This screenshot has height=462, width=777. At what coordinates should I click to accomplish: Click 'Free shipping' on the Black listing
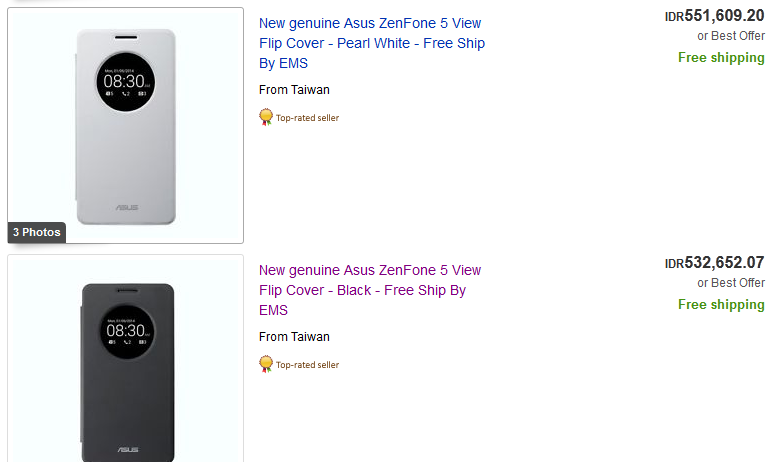click(x=721, y=304)
